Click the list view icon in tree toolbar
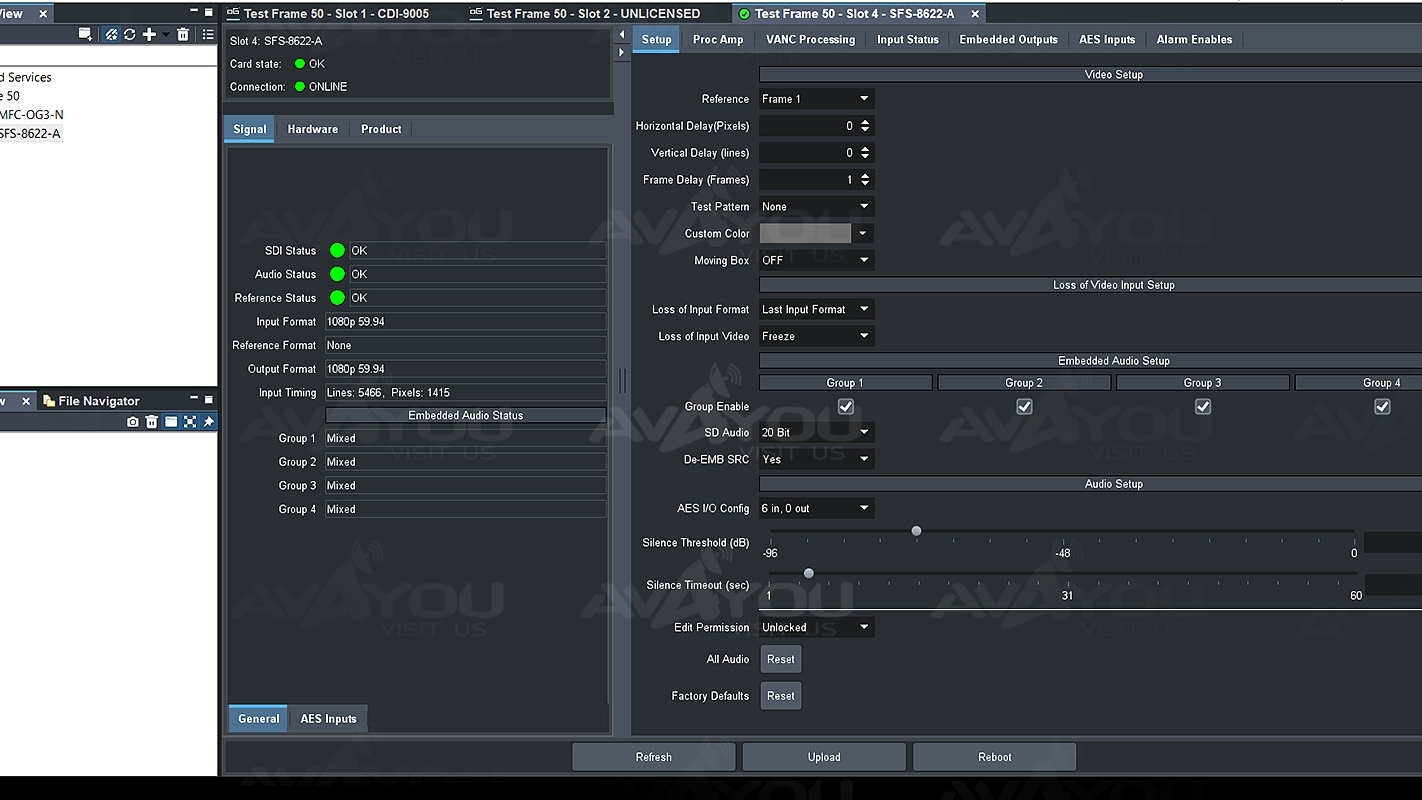1422x800 pixels. [x=208, y=34]
